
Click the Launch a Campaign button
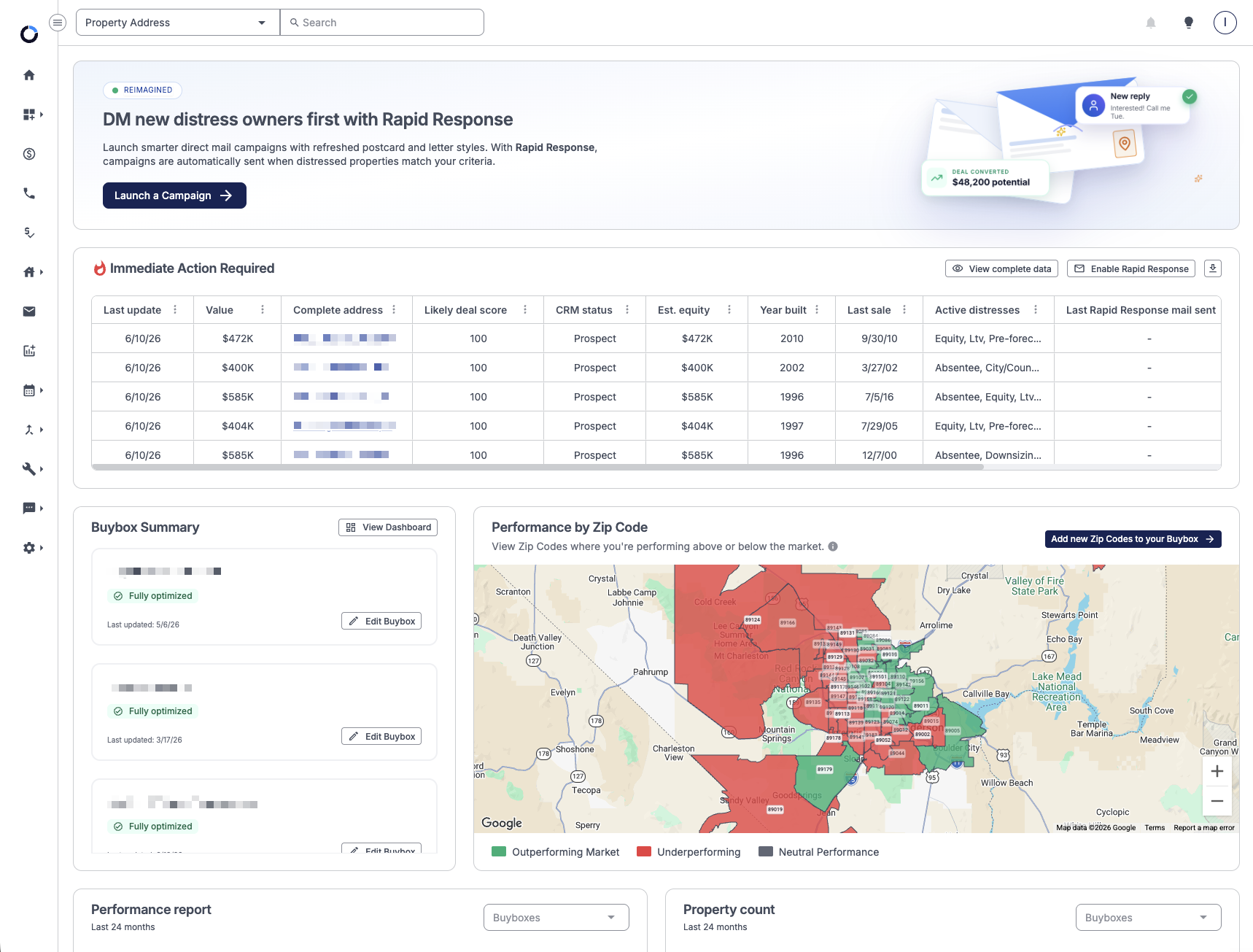(x=174, y=196)
